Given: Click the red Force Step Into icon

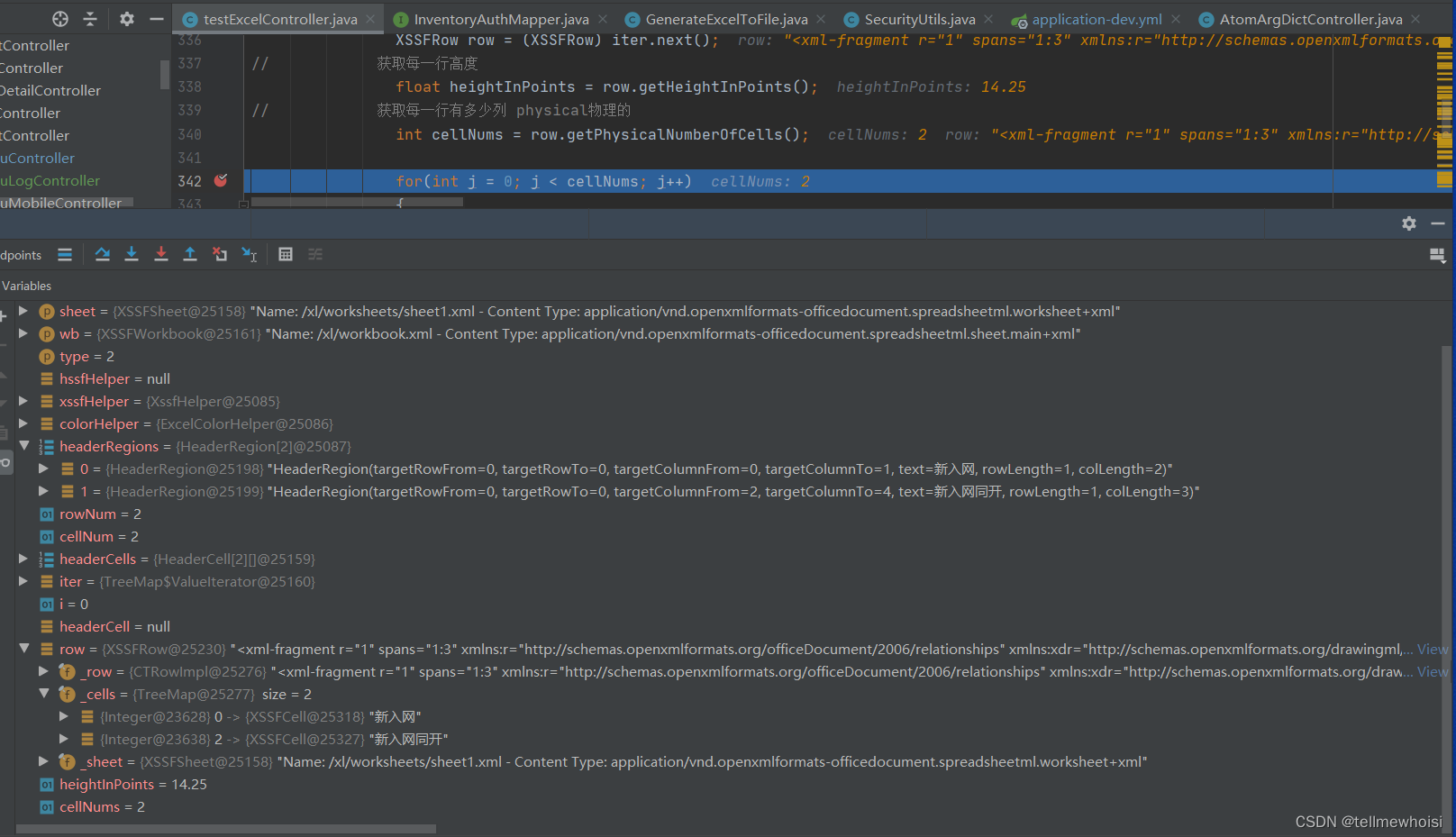Looking at the screenshot, I should pos(161,254).
